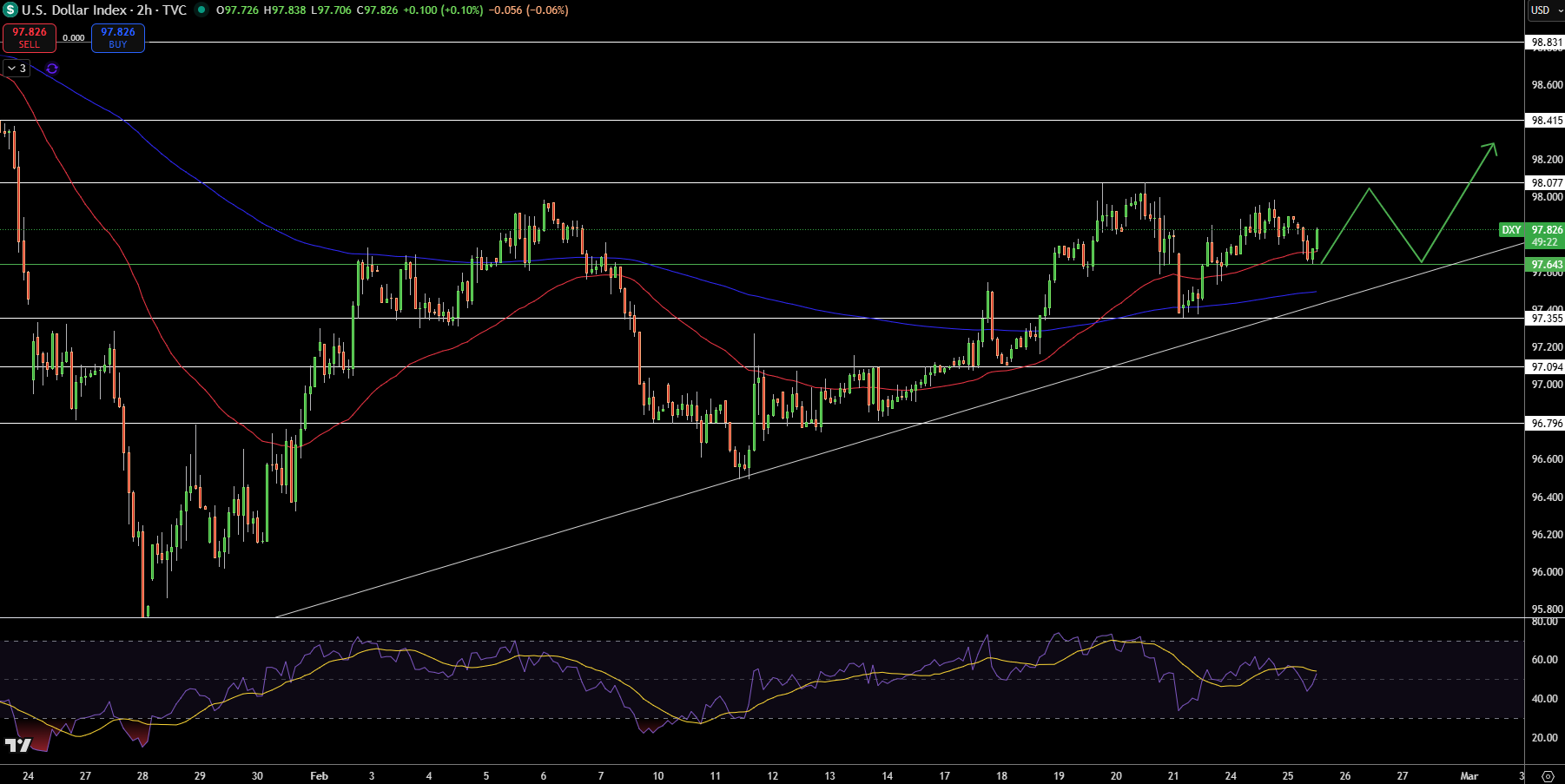Click the 96.000 price axis label
This screenshot has height=784, width=1565.
coord(1547,572)
